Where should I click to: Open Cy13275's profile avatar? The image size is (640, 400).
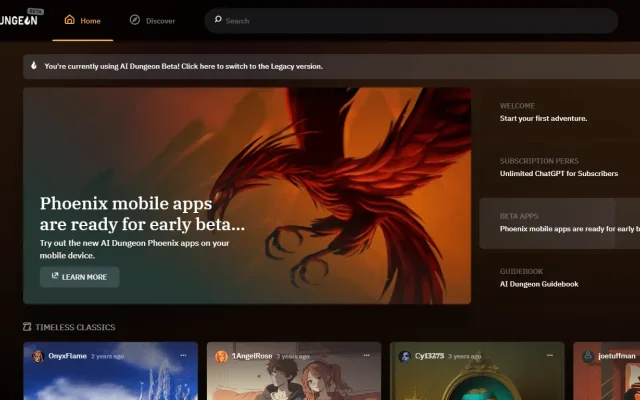coord(404,356)
